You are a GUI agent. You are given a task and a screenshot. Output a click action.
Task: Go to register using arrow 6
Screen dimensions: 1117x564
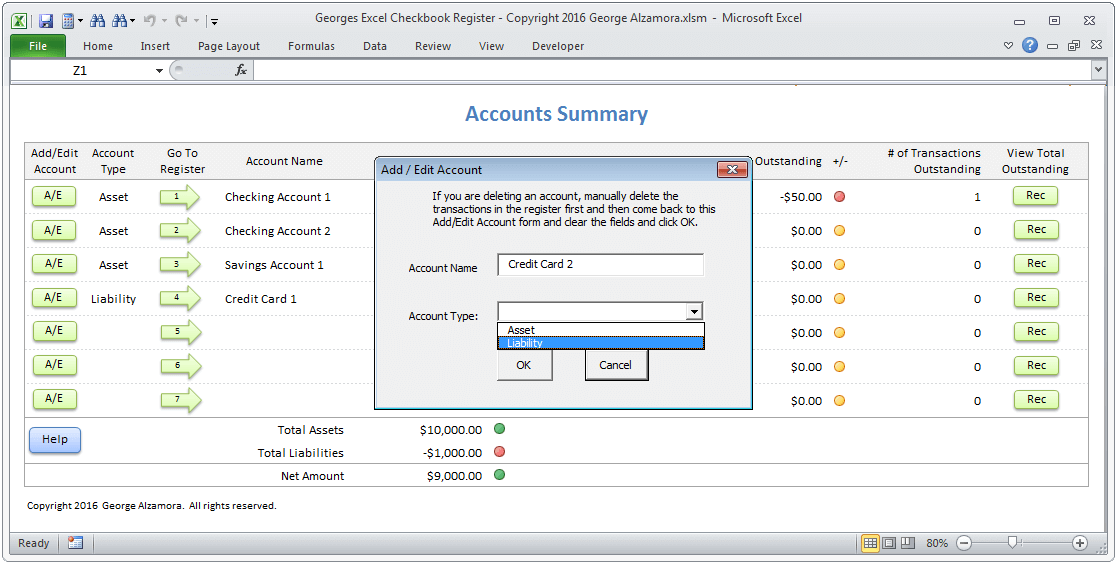[x=180, y=366]
